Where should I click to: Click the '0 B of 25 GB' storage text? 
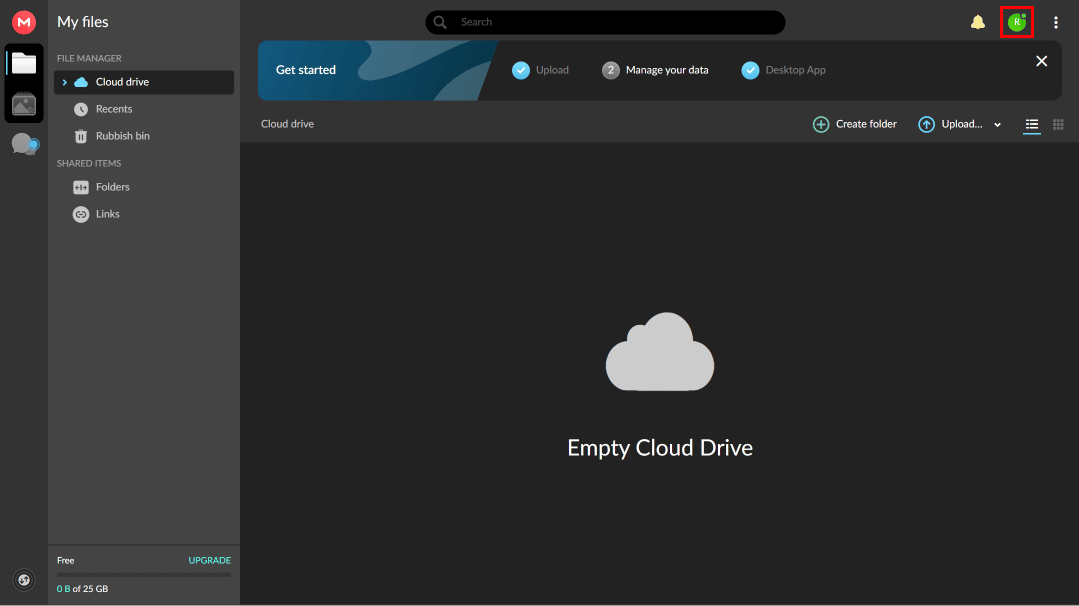pyautogui.click(x=83, y=589)
